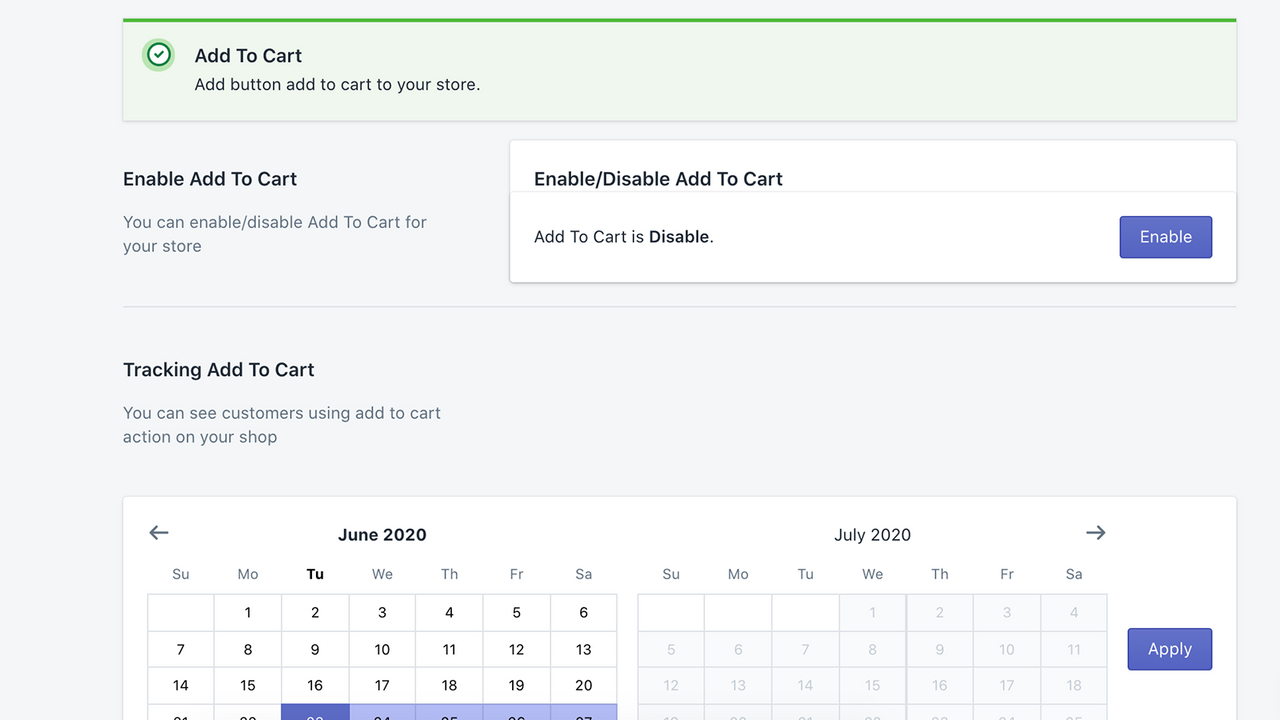Select June 13 in the calendar
This screenshot has width=1280, height=720.
click(x=583, y=649)
